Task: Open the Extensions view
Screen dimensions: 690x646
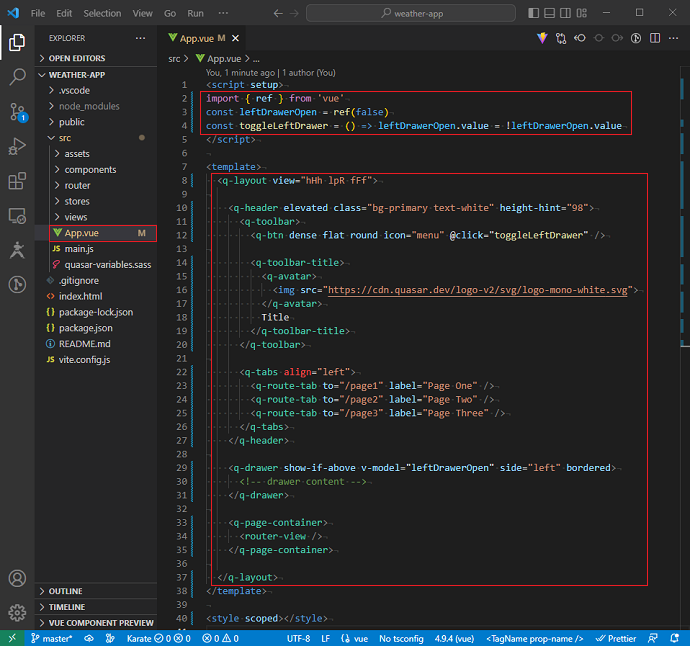Action: 17,181
